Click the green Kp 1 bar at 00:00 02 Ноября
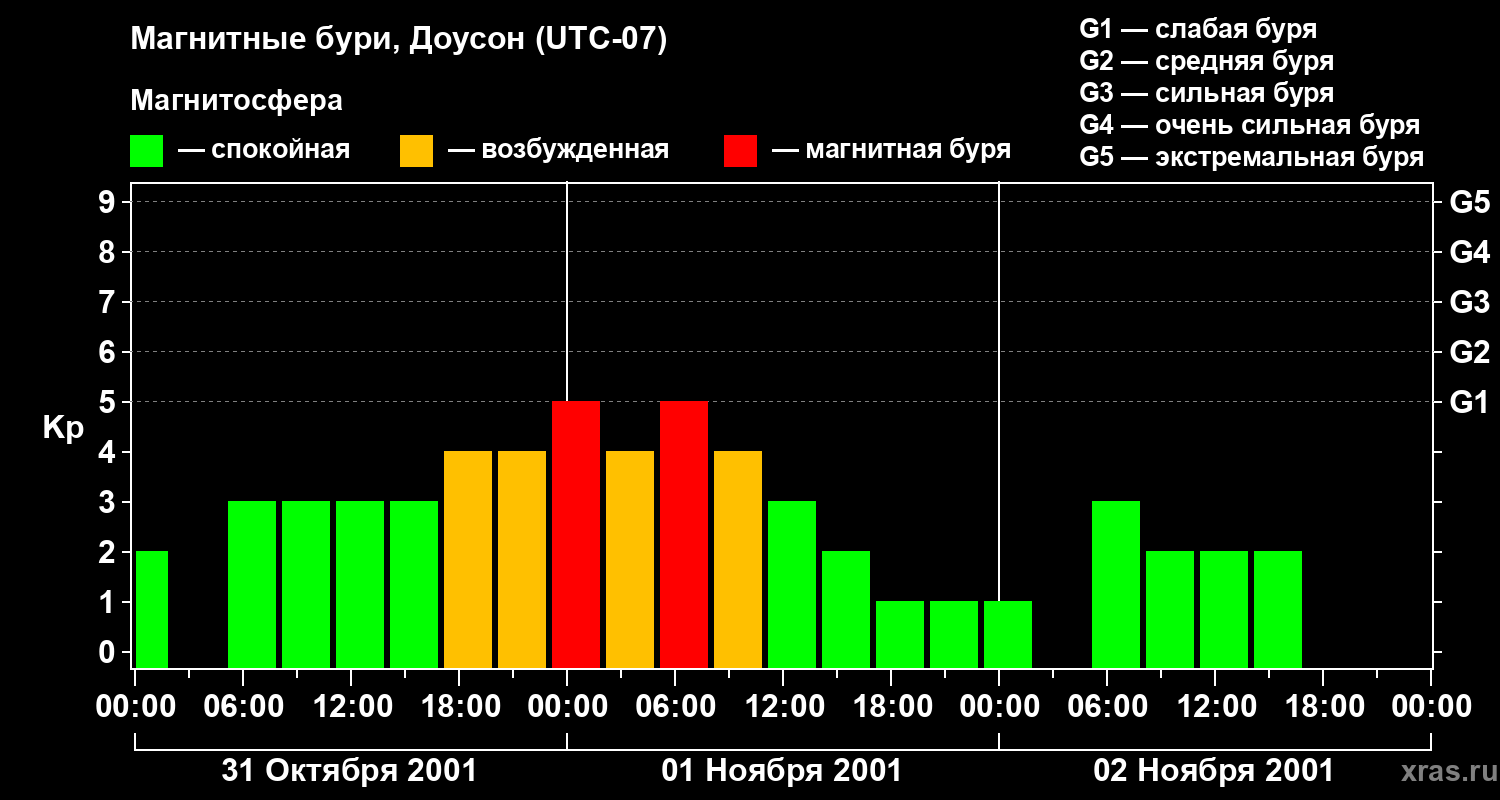The height and width of the screenshot is (800, 1500). point(1008,634)
